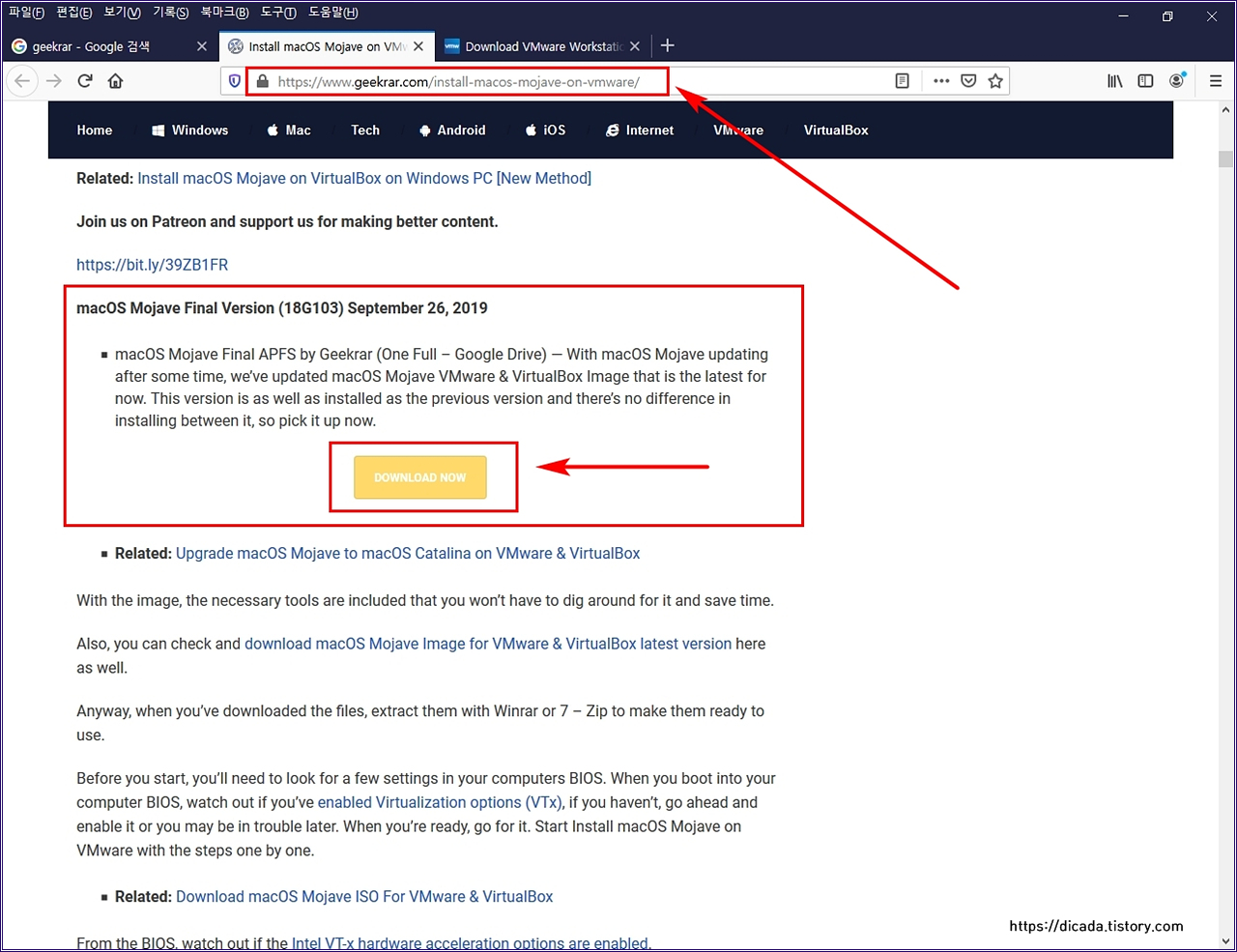Open the 도움말(H) menu
This screenshot has height=952, width=1237.
pos(333,13)
